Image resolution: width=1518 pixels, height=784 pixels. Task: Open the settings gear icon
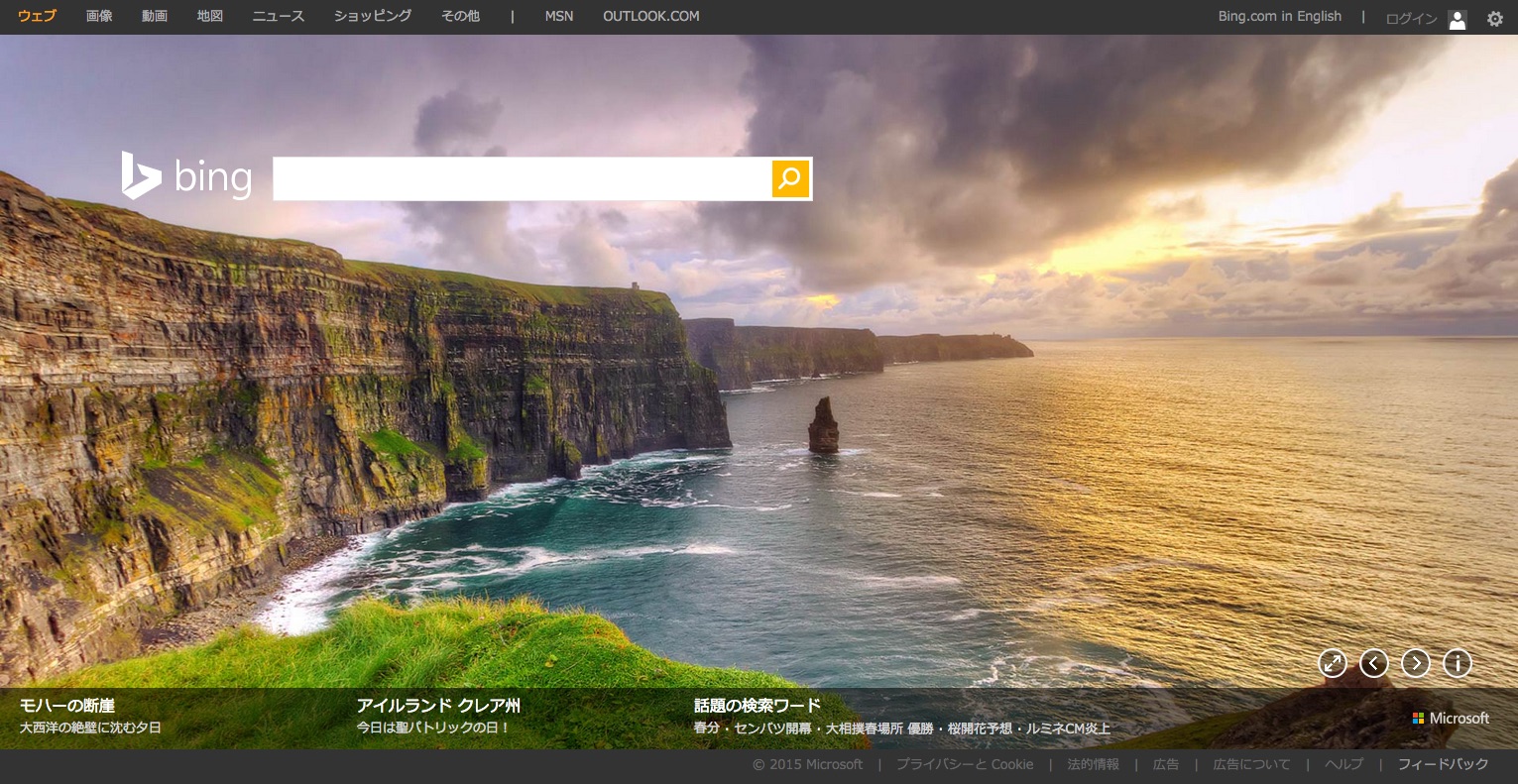pyautogui.click(x=1494, y=19)
